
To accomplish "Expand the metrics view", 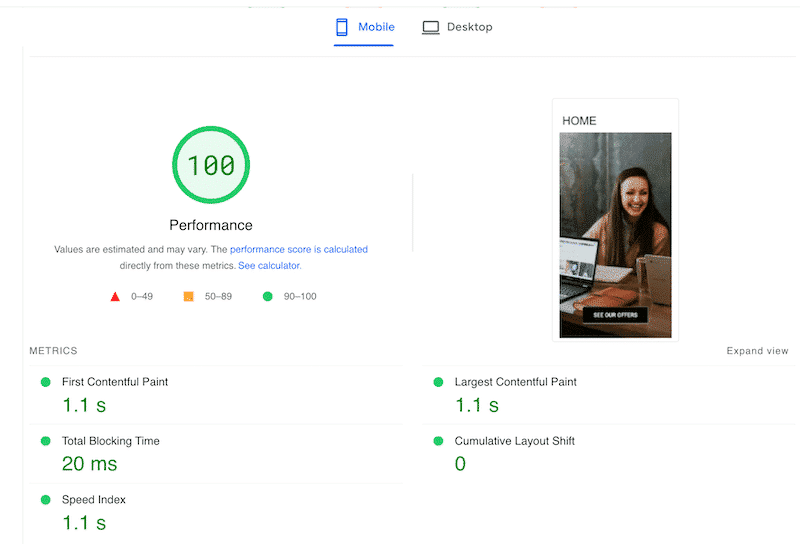I will (757, 351).
